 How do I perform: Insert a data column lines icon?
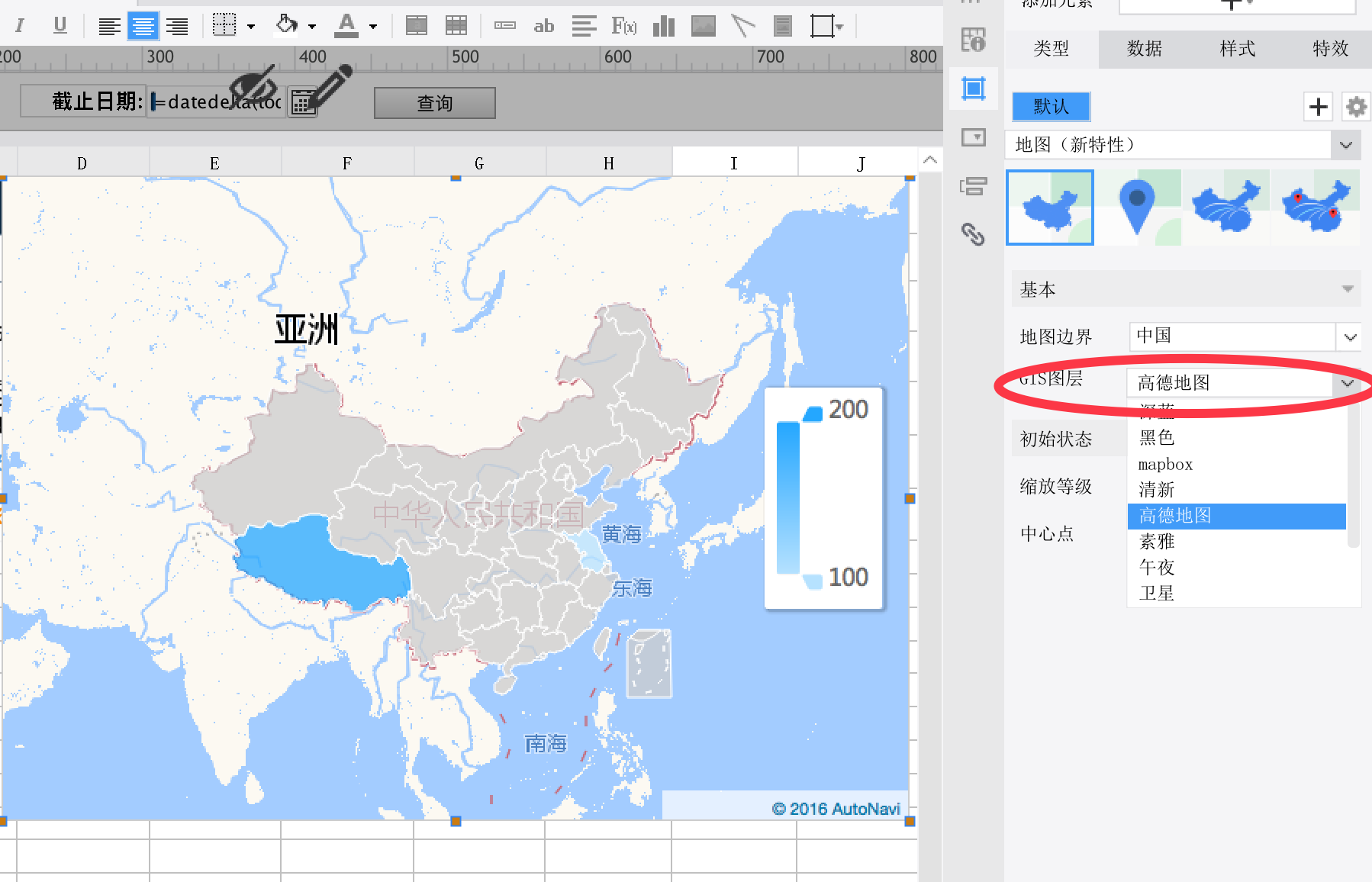tap(585, 26)
